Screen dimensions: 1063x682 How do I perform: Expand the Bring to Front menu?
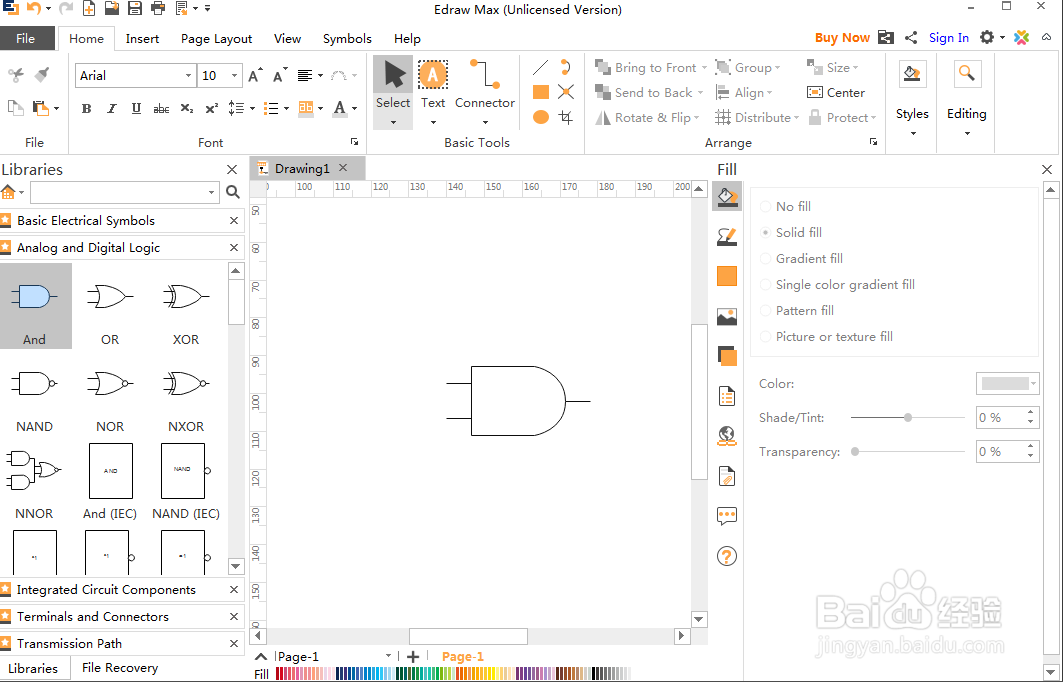704,68
